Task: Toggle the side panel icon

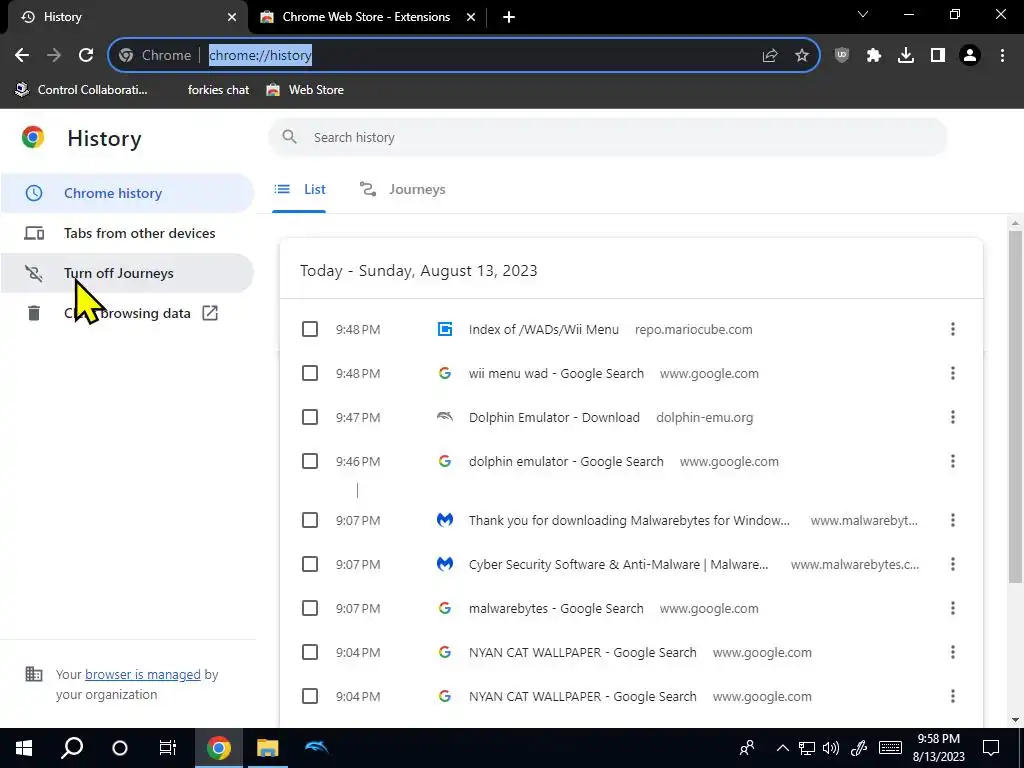Action: point(938,56)
